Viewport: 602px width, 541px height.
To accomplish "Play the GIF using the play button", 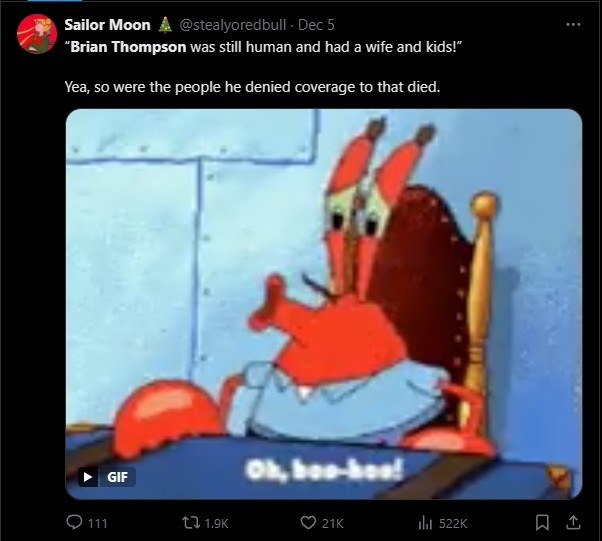I will tap(88, 477).
